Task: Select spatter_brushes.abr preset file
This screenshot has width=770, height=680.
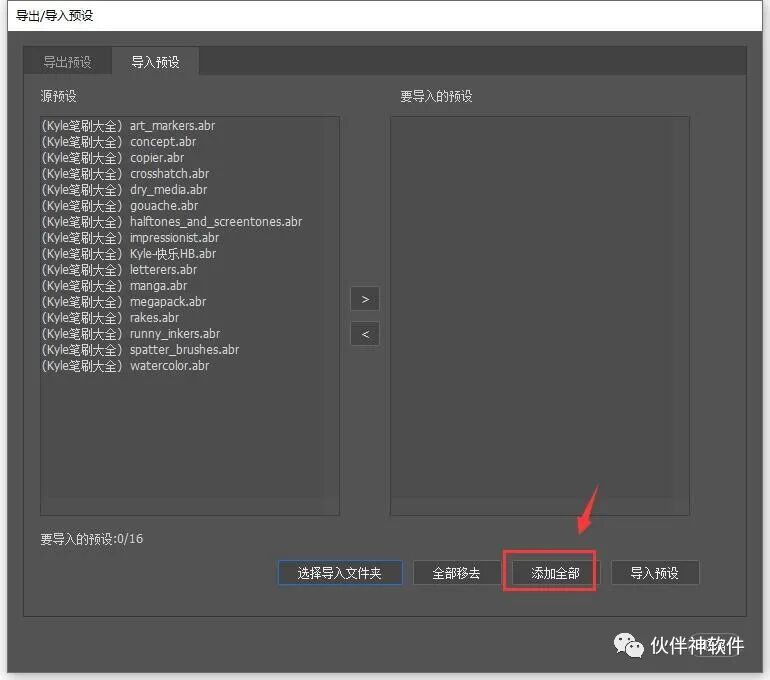Action: (x=140, y=350)
